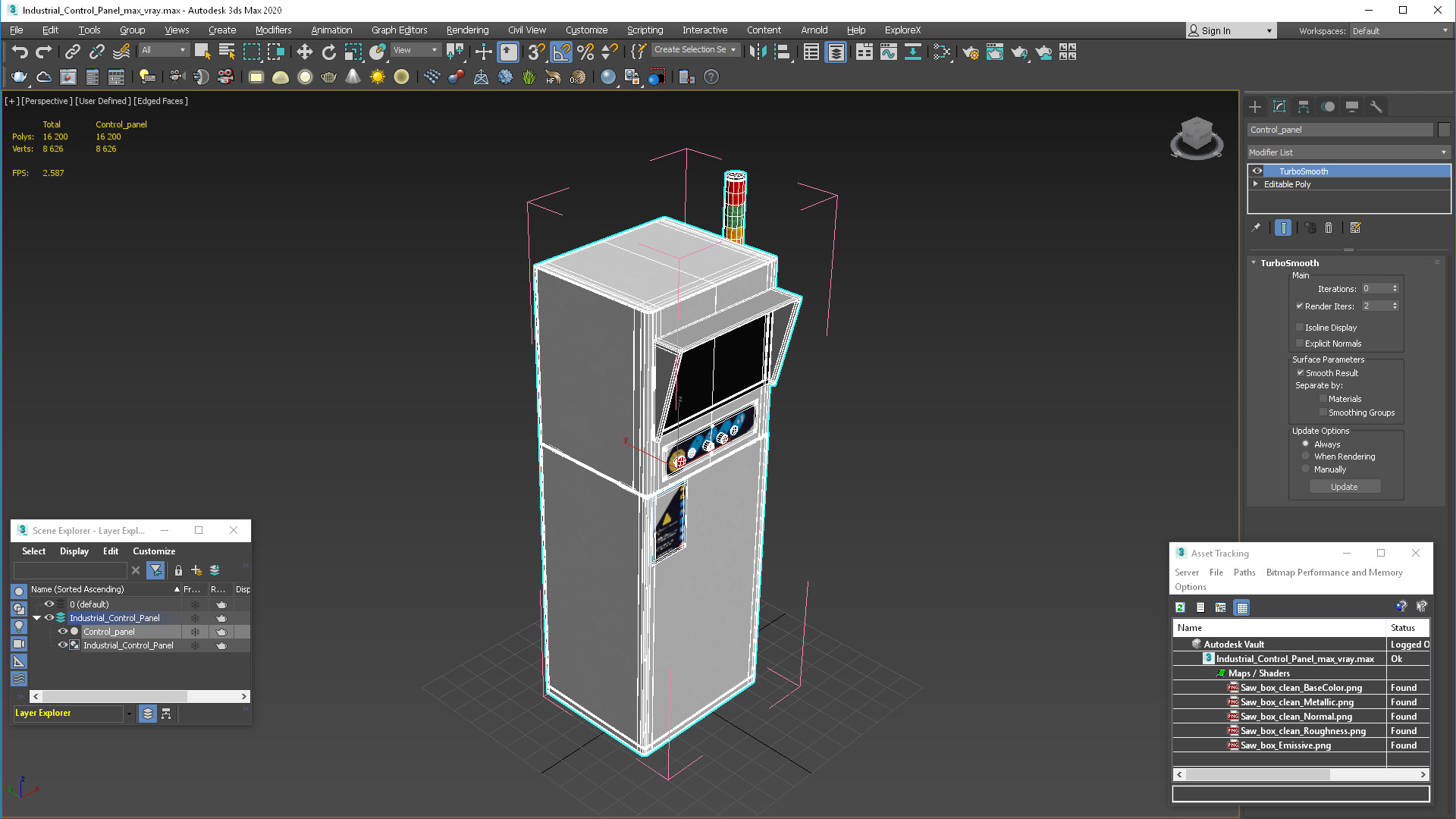
Task: Open the Utilities wrench panel icon
Action: [1376, 106]
